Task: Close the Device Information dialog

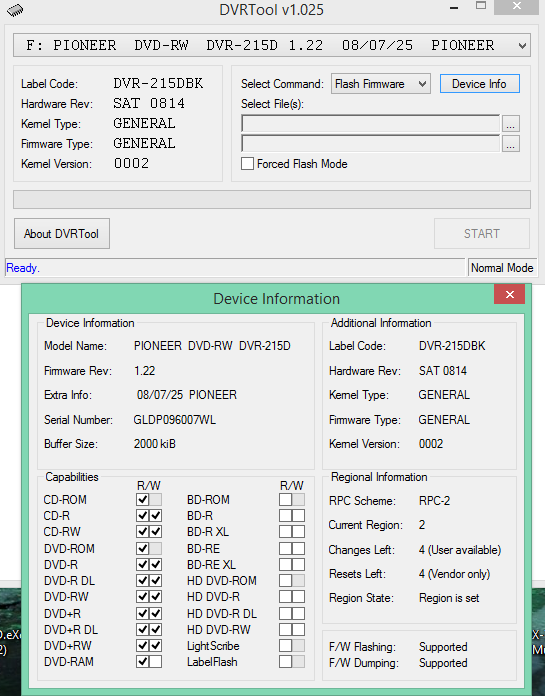Action: coord(509,294)
